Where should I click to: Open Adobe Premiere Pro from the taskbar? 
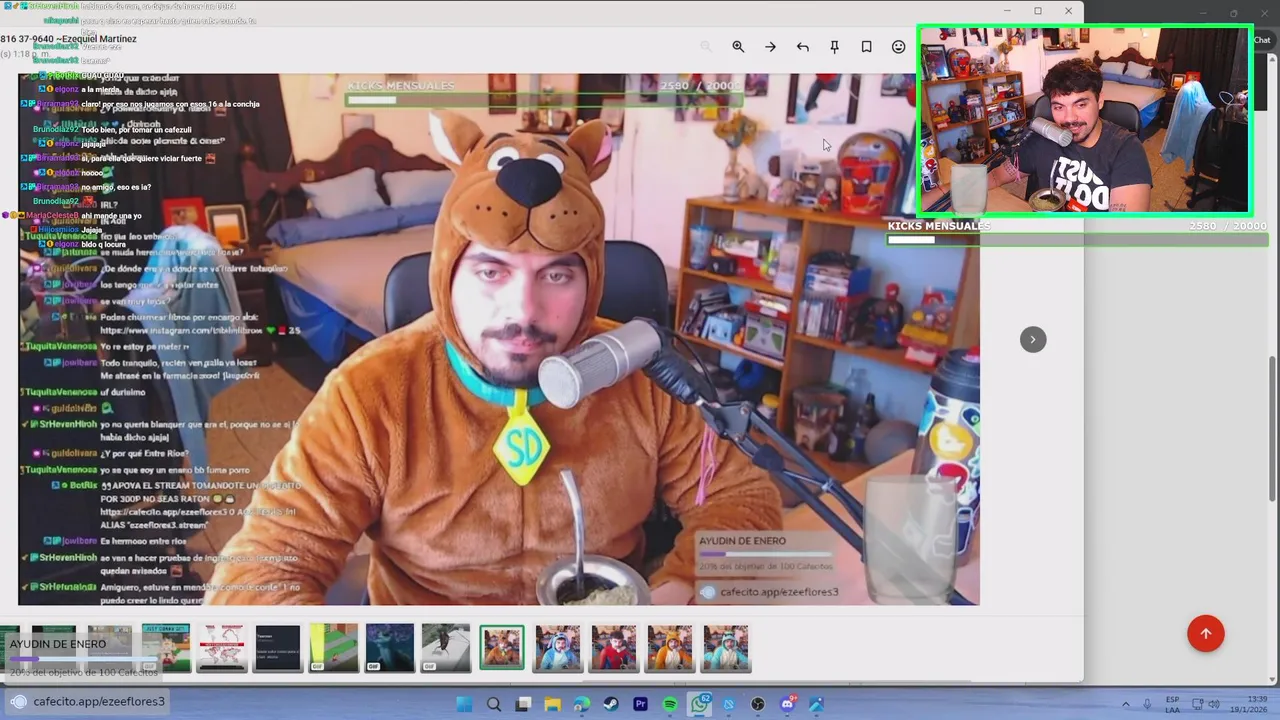[x=641, y=704]
